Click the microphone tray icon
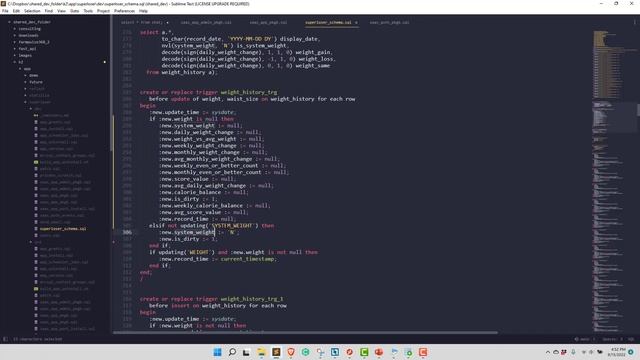 point(573,352)
